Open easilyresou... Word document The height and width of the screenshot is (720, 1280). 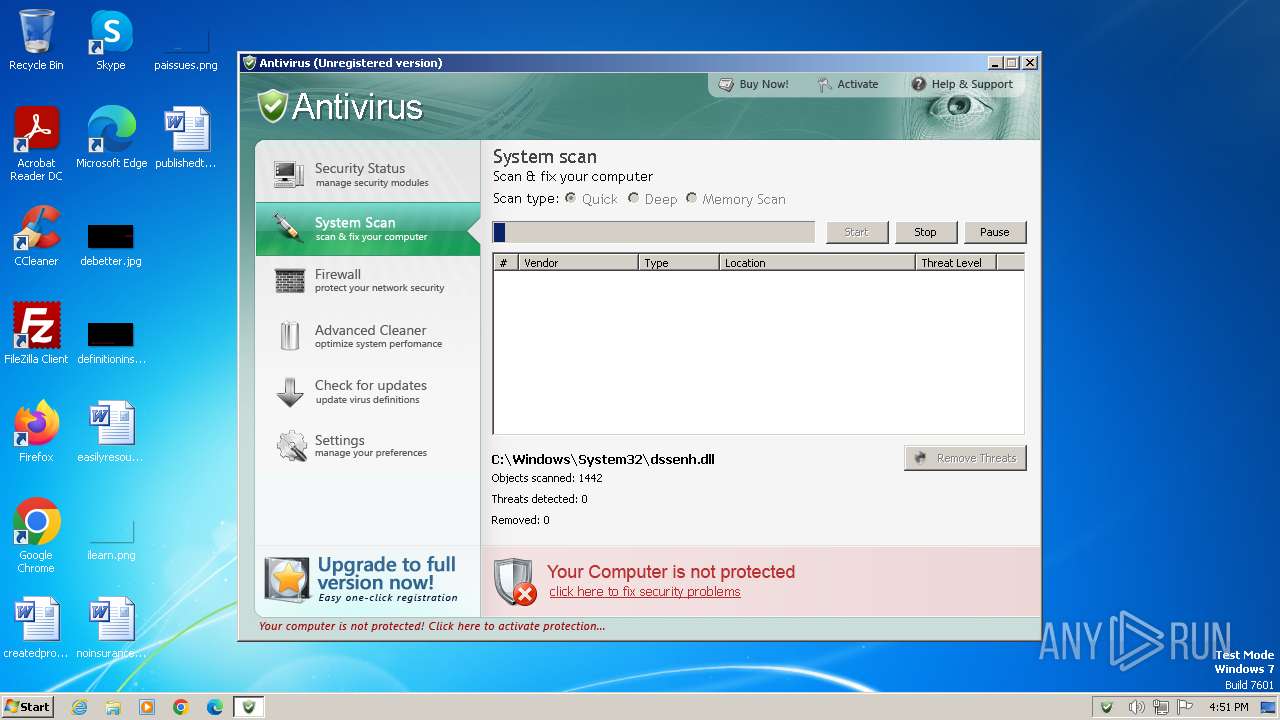[111, 432]
